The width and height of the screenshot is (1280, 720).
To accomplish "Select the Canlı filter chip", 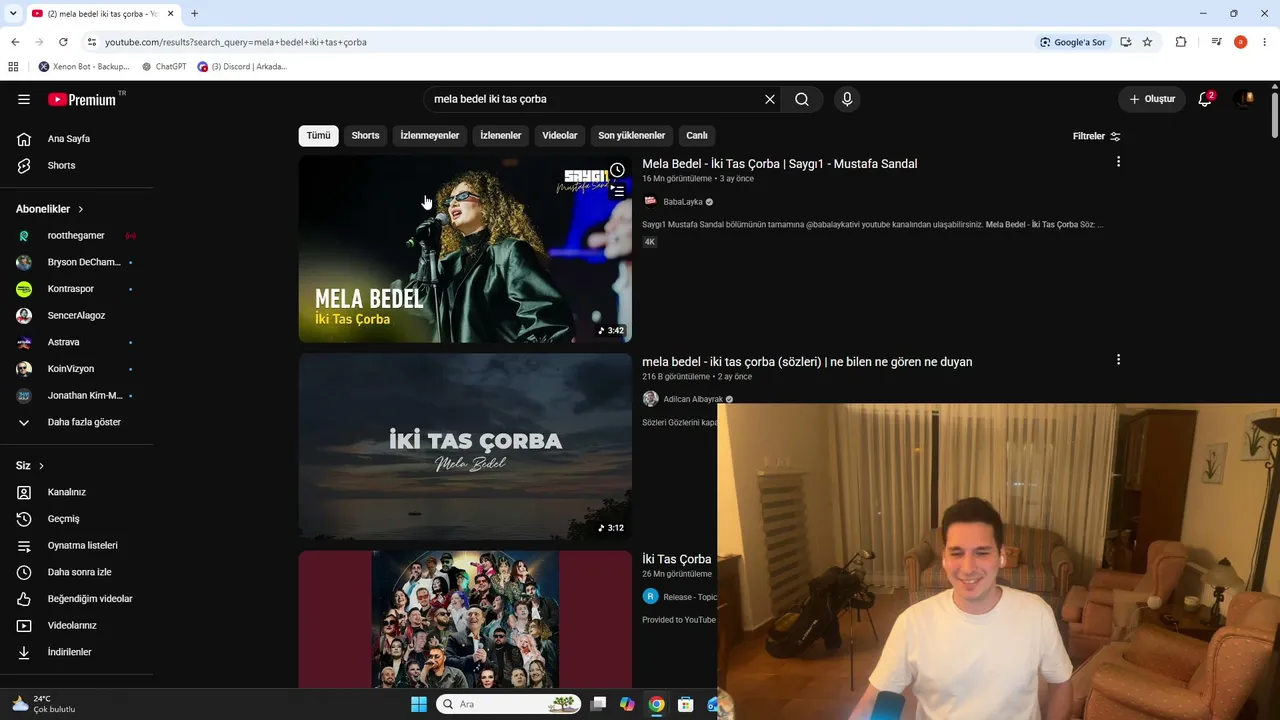I will (x=697, y=136).
